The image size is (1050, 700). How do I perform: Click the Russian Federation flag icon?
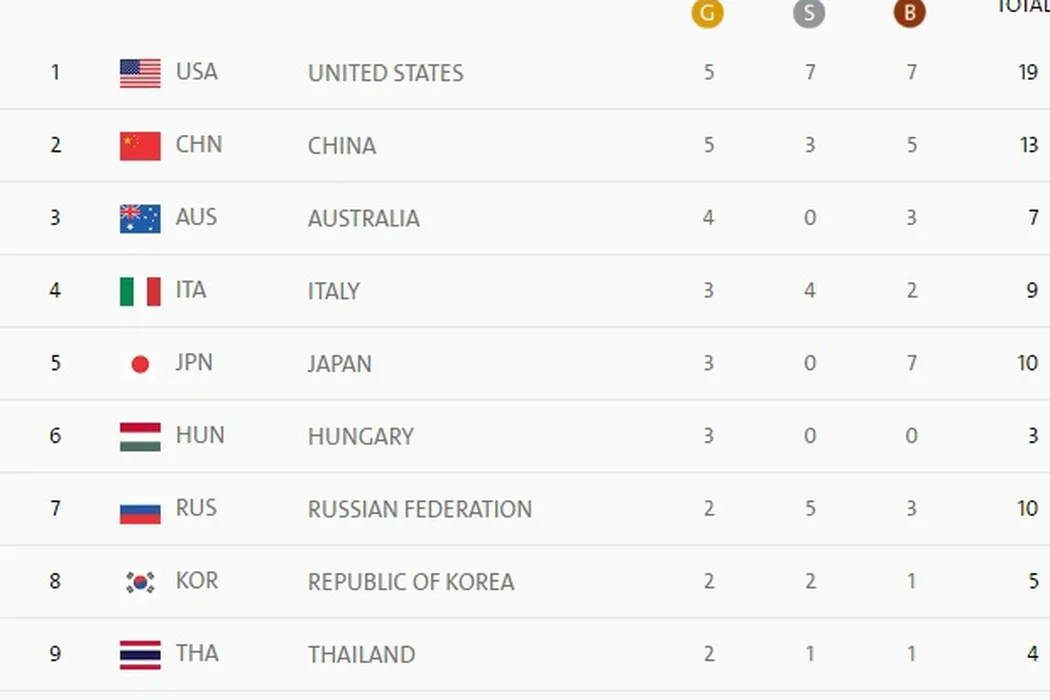coord(140,509)
